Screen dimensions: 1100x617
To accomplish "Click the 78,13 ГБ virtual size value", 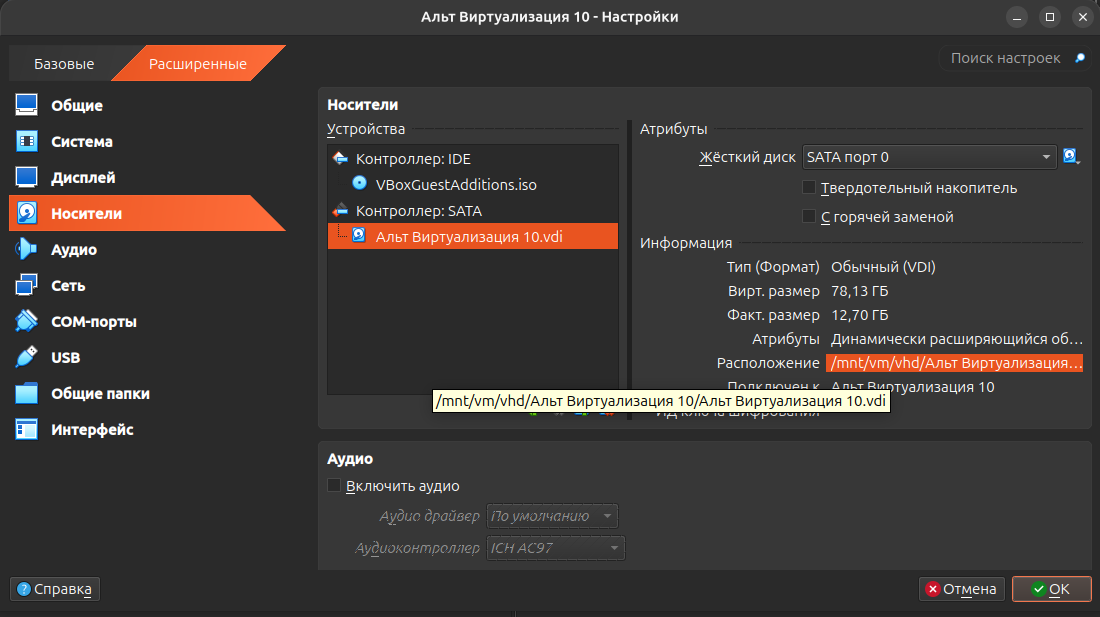I will click(x=859, y=291).
